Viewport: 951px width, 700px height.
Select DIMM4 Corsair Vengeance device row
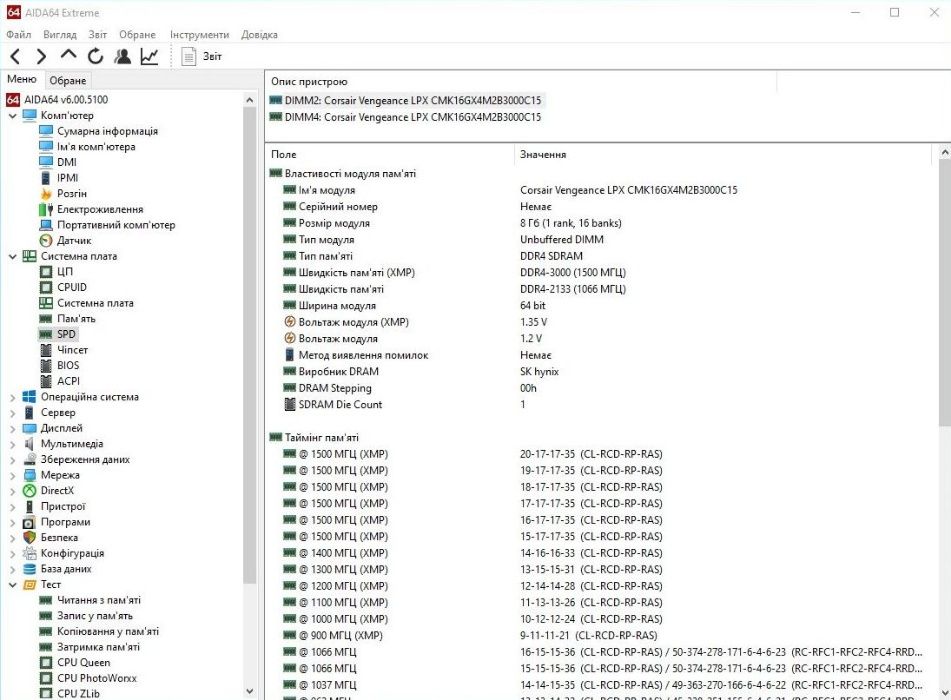[x=405, y=117]
